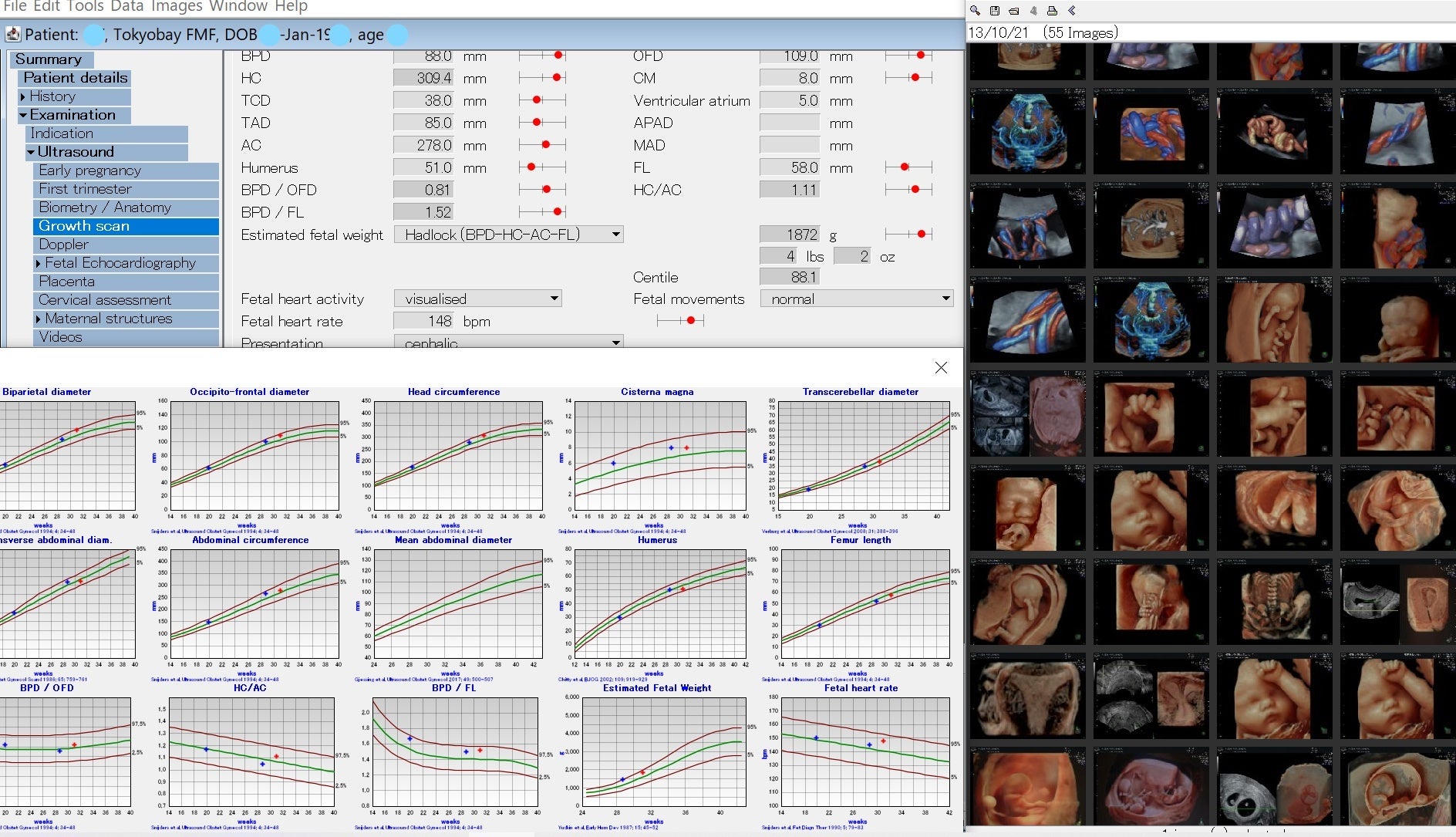Click the left chevron collapse icon
1456x837 pixels.
1072,11
